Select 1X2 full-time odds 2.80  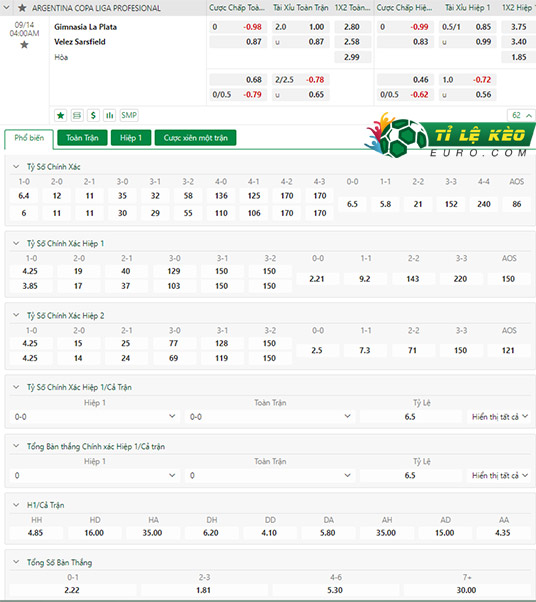[352, 27]
